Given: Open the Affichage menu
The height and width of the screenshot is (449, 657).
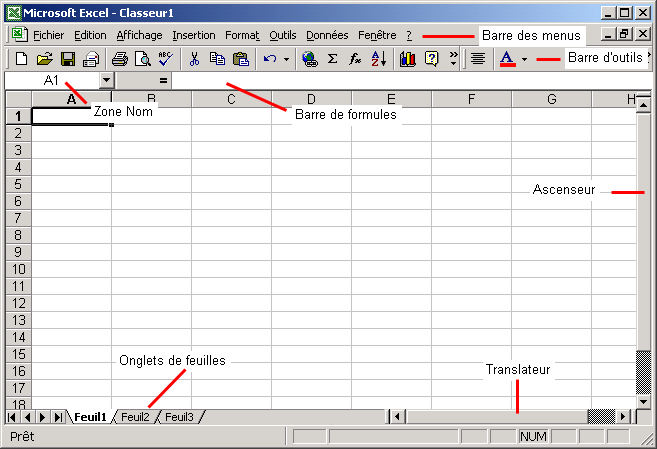Looking at the screenshot, I should click(140, 35).
